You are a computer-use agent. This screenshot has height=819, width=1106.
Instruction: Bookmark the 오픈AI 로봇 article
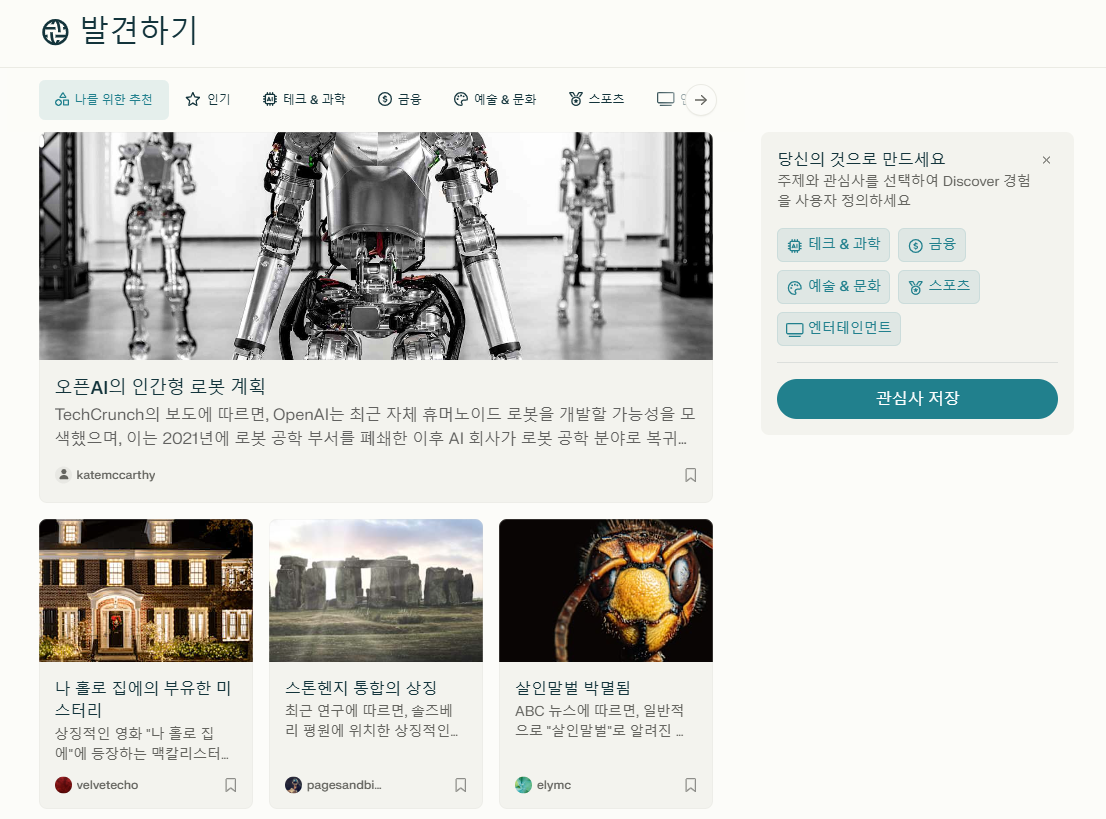[x=690, y=474]
